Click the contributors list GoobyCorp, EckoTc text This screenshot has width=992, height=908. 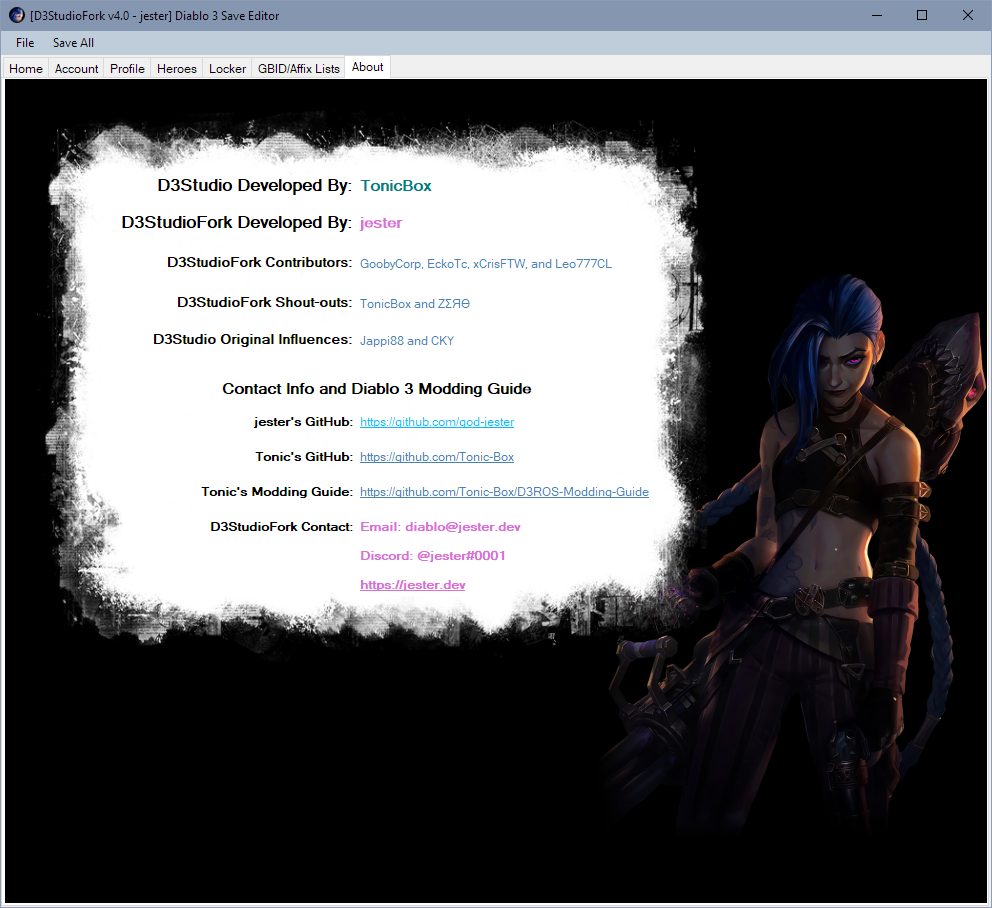pos(486,264)
